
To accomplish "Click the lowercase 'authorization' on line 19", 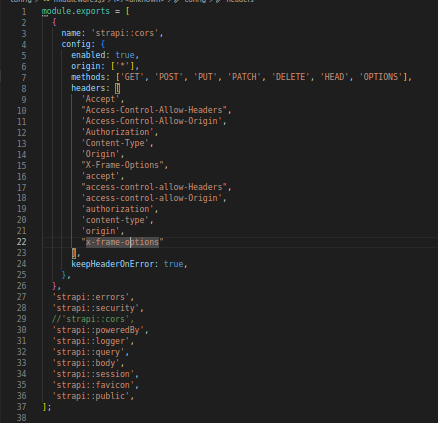I will click(117, 209).
